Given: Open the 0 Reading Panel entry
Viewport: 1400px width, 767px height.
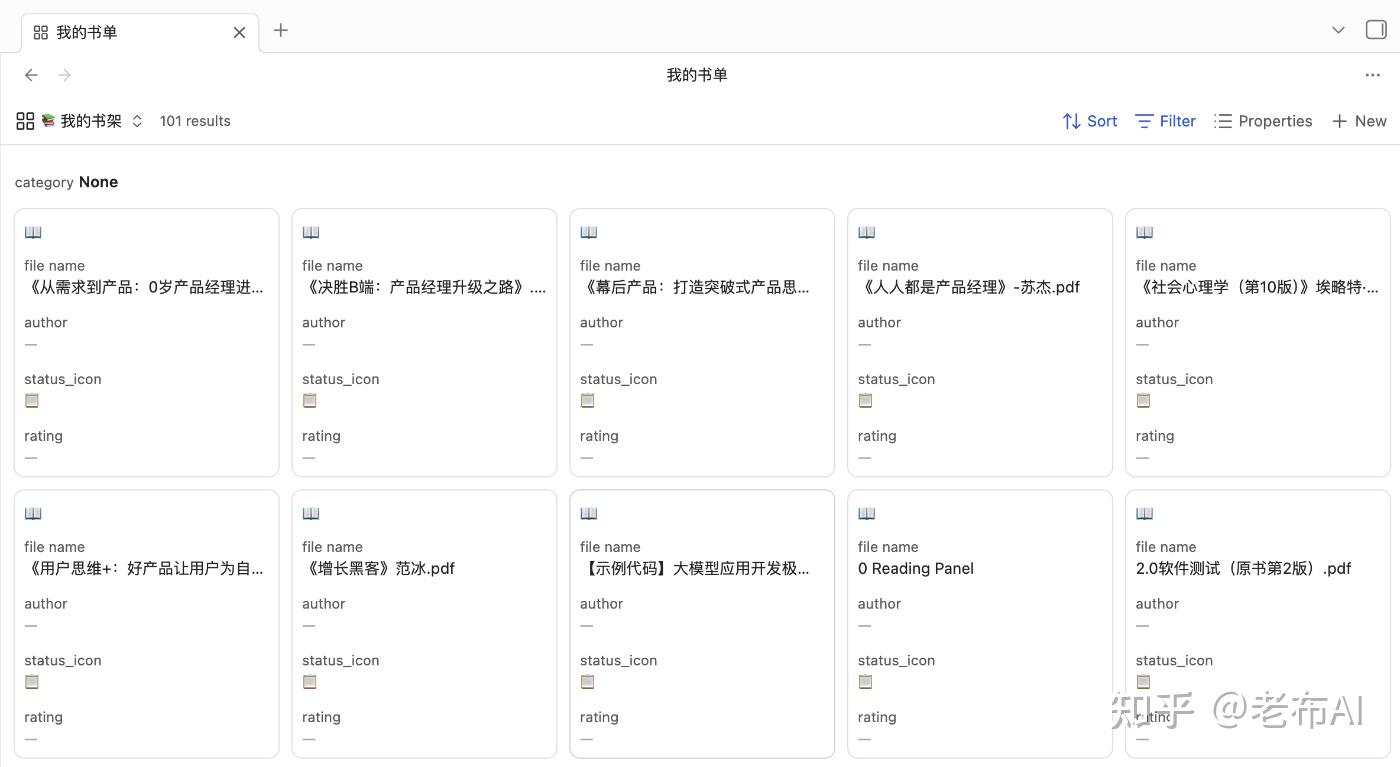Looking at the screenshot, I should tap(916, 568).
